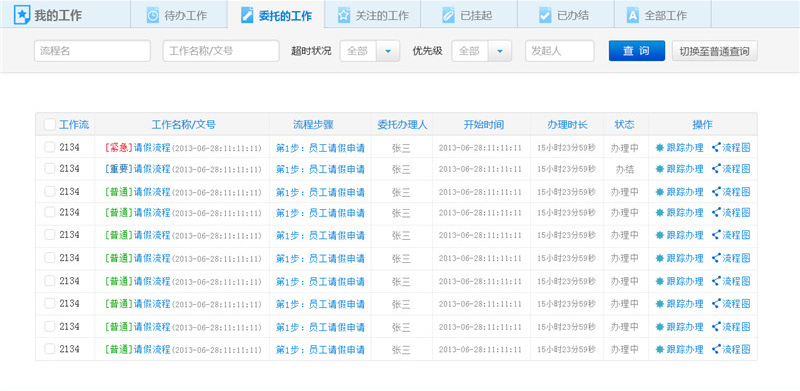This screenshot has width=800, height=391.
Task: Click the 跟踪办理 gear icon in the 办结 row
Action: click(x=660, y=168)
